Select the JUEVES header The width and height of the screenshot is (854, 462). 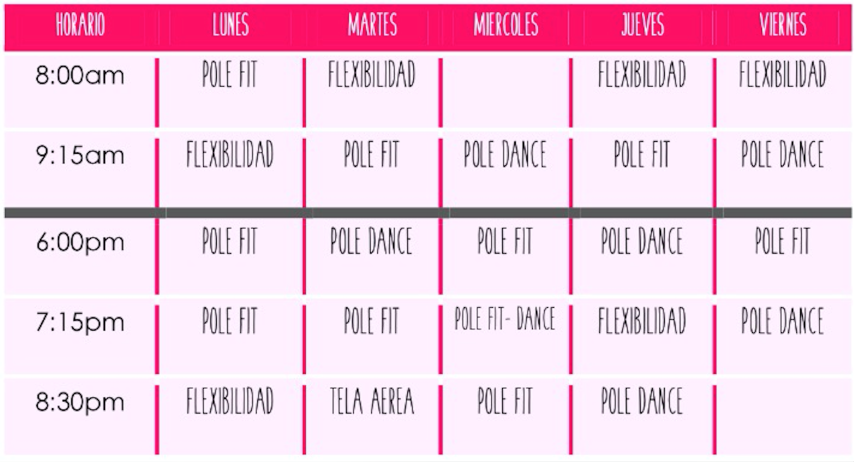(x=643, y=25)
